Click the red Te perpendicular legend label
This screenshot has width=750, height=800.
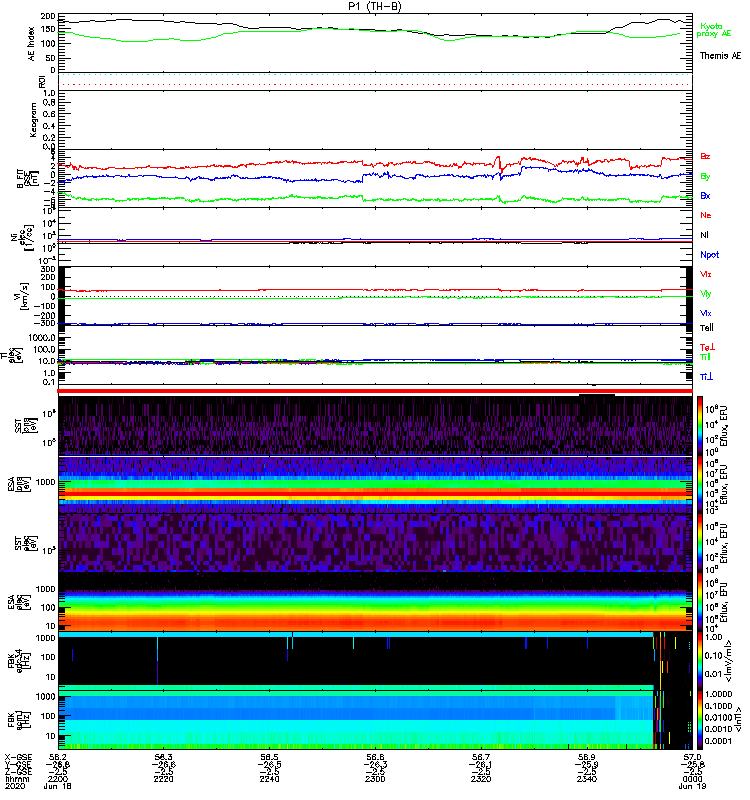tap(707, 347)
